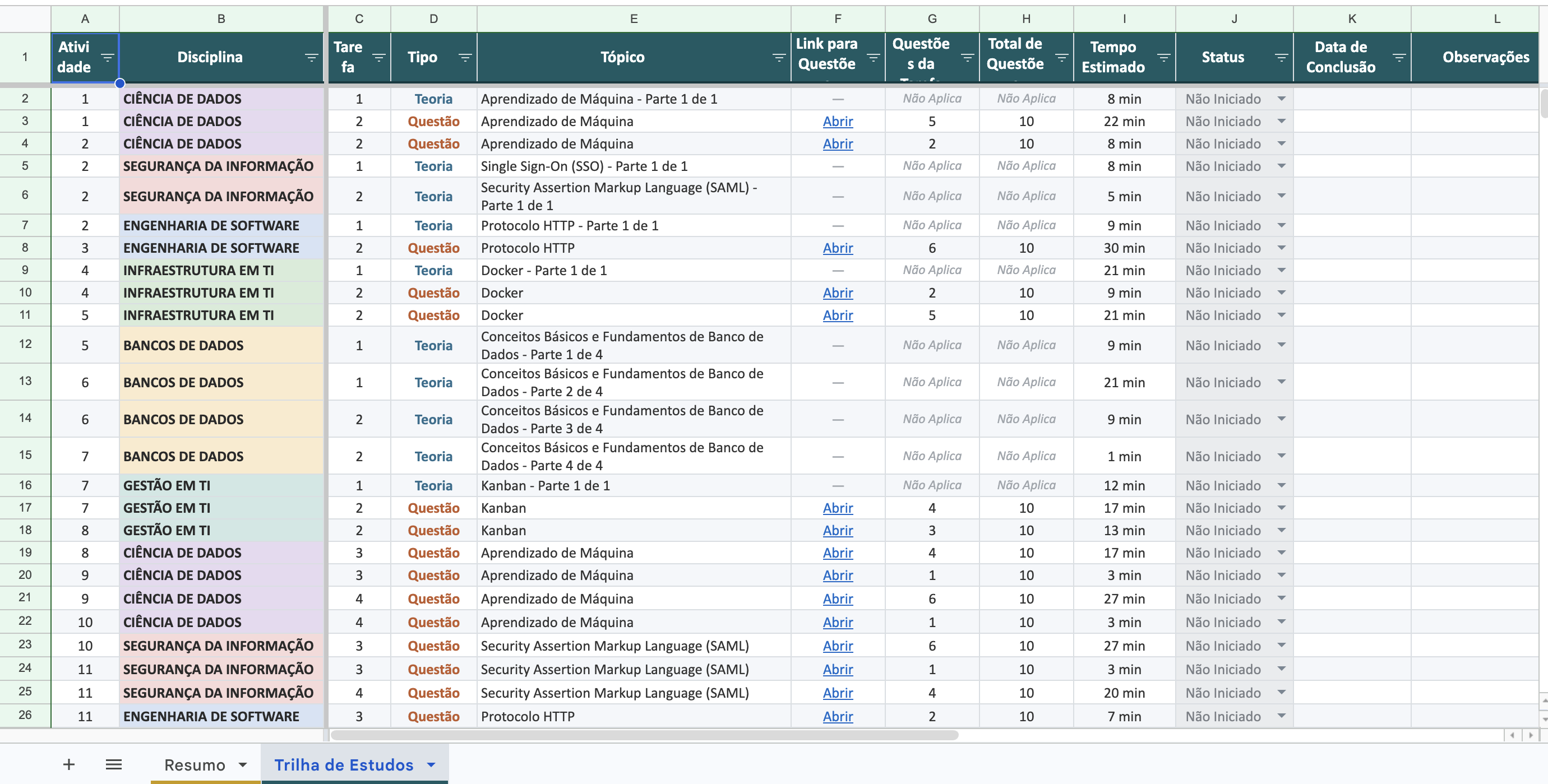
Task: Select cell 'Single Sign-On (SSO) - Parte 1 de 1'
Action: click(634, 166)
